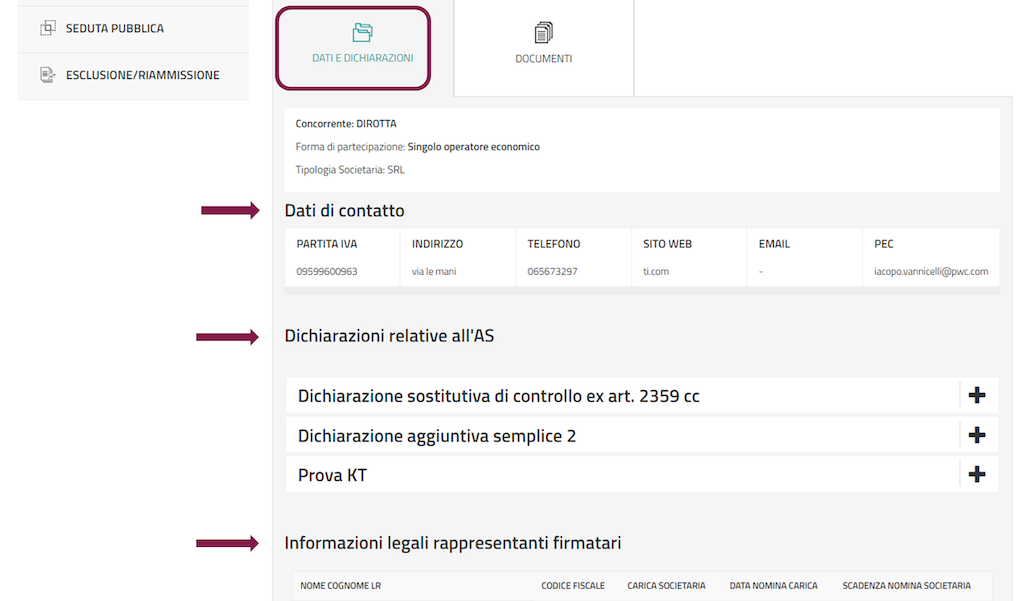The height and width of the screenshot is (601, 1024).
Task: Click the arrow pointing to Dati di contatto
Action: point(230,210)
